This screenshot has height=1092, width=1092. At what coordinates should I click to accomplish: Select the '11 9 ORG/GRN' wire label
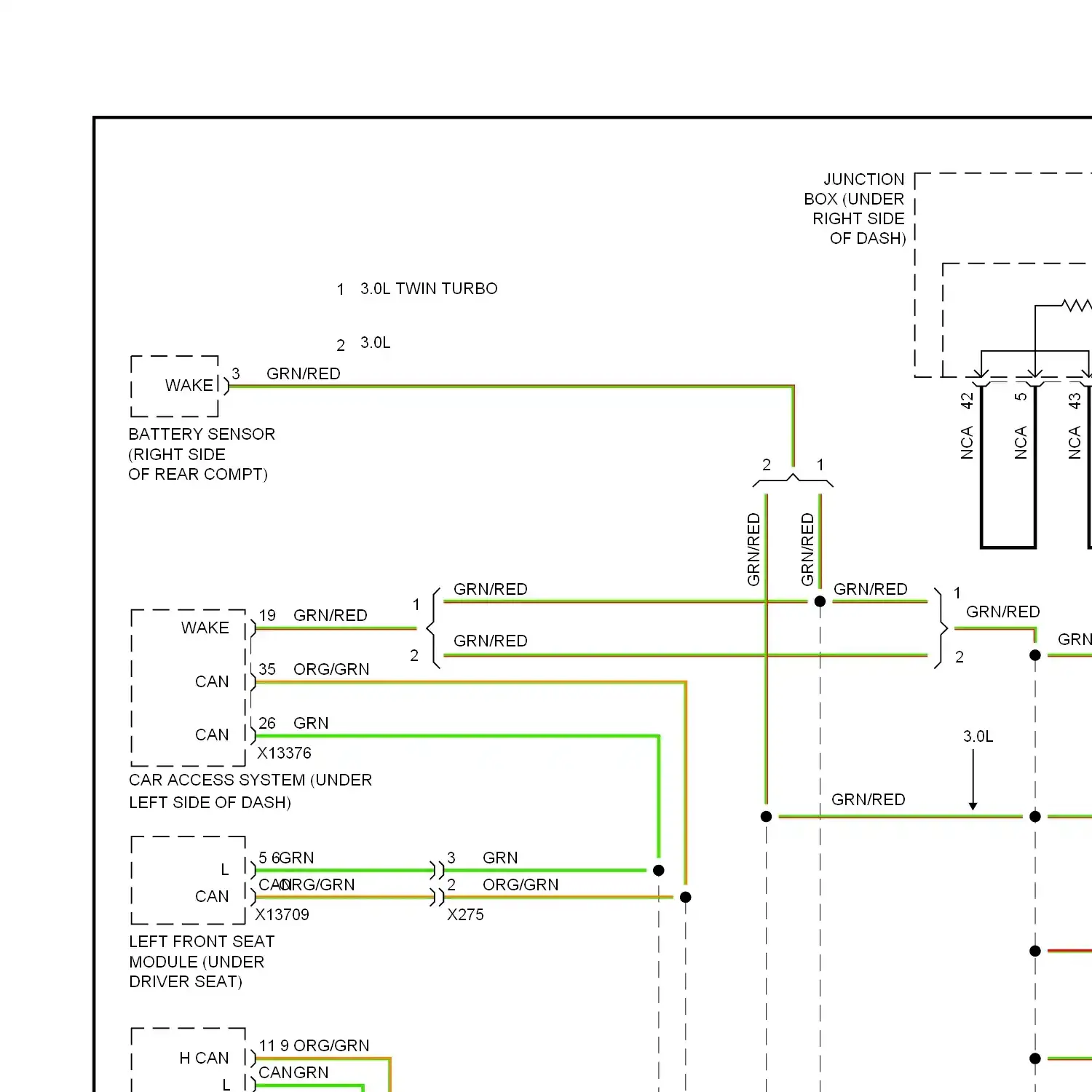point(314,1046)
